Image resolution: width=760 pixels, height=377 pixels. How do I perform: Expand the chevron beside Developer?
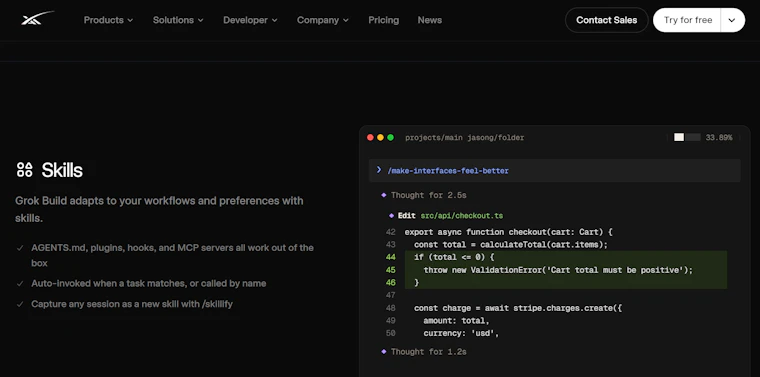[274, 20]
